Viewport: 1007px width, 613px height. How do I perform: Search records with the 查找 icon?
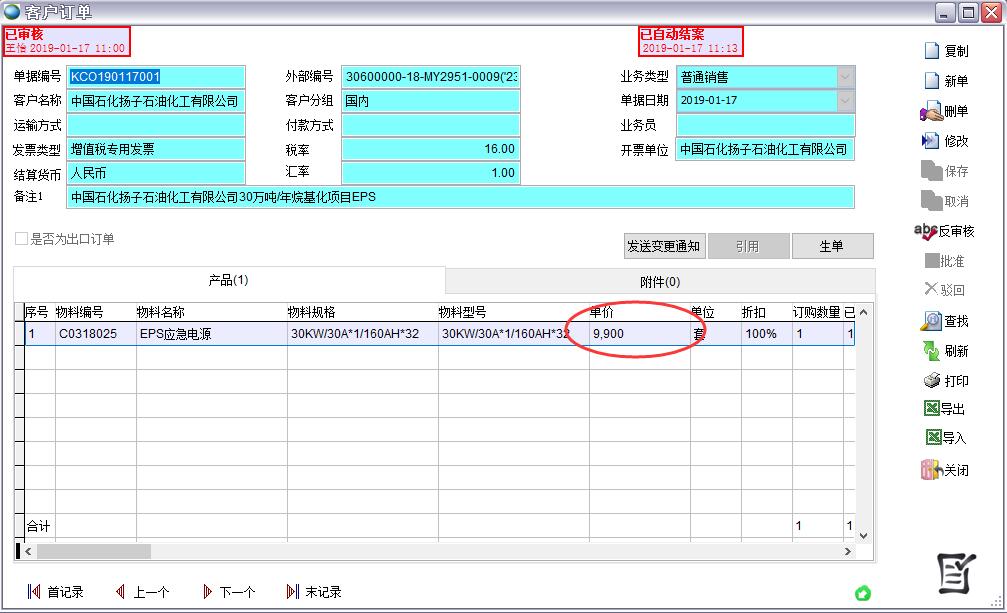[x=946, y=321]
